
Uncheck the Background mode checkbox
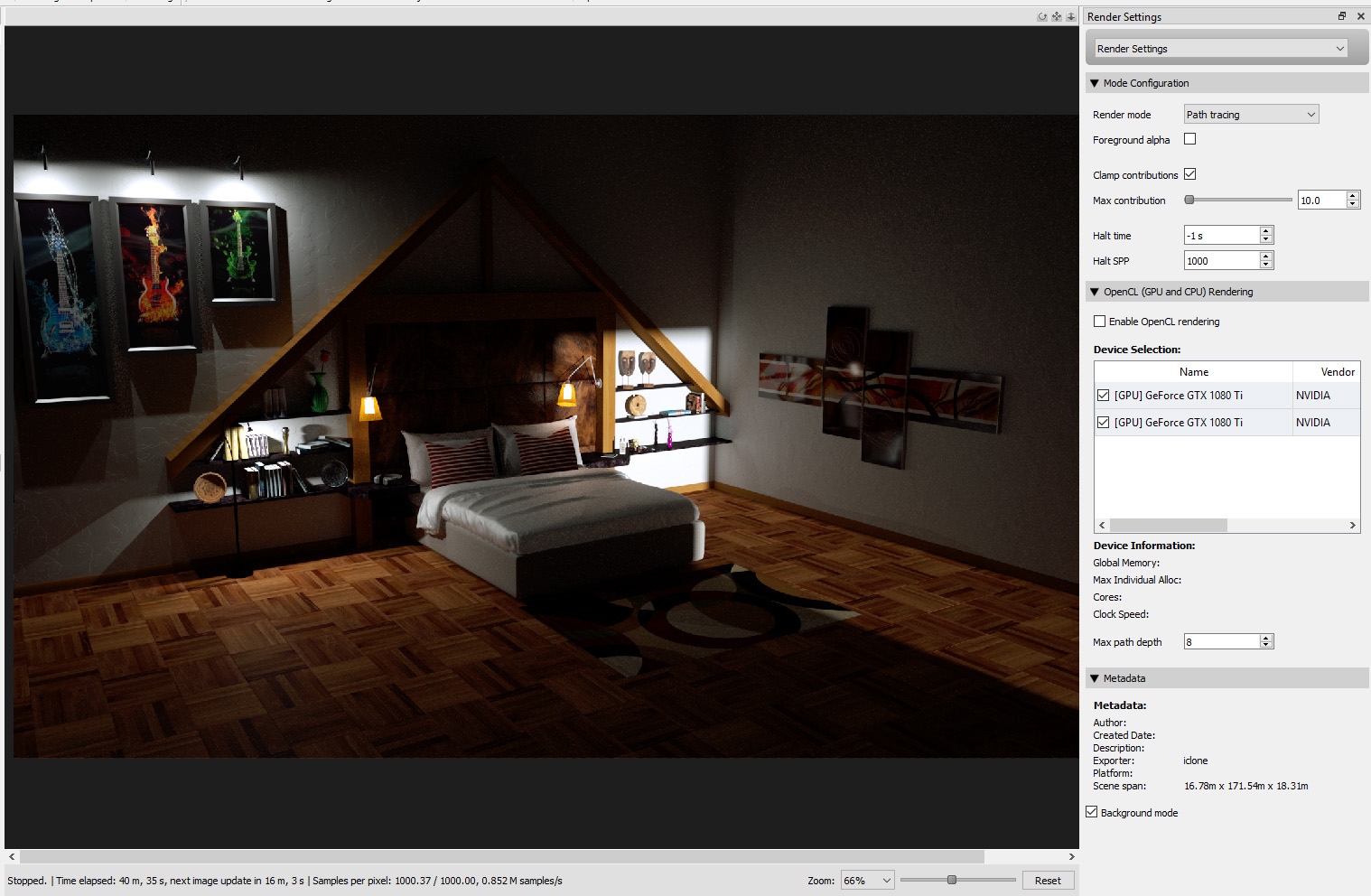coord(1092,812)
